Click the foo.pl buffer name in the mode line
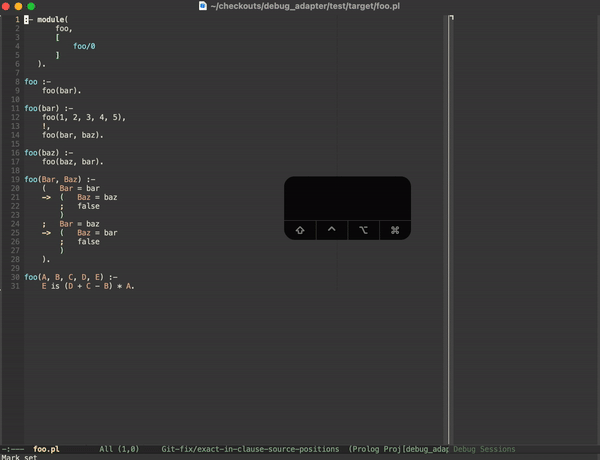600x460 pixels. click(x=46, y=449)
